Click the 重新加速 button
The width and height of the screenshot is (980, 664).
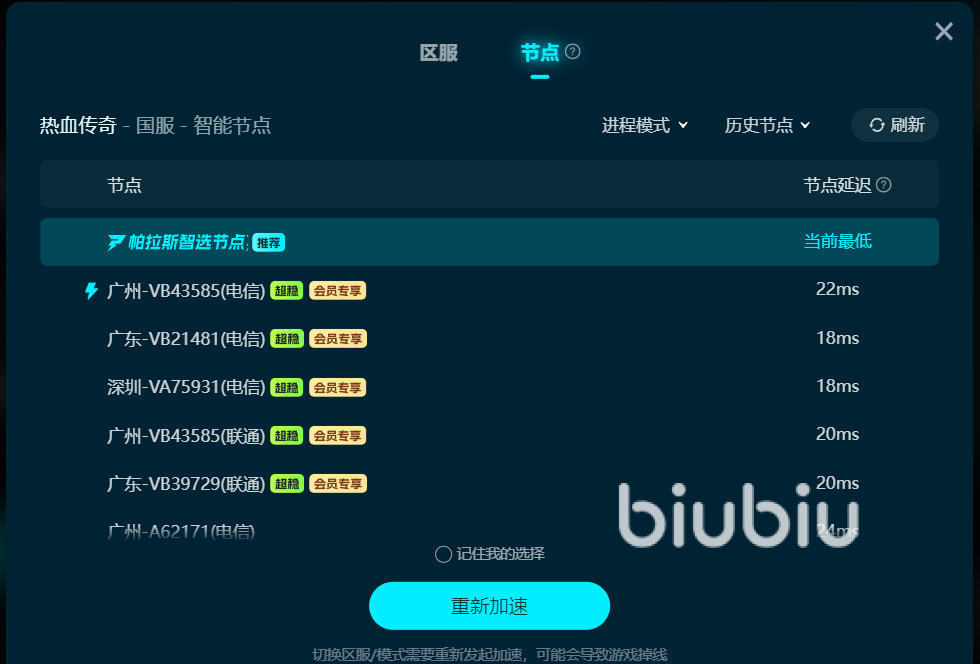click(489, 606)
